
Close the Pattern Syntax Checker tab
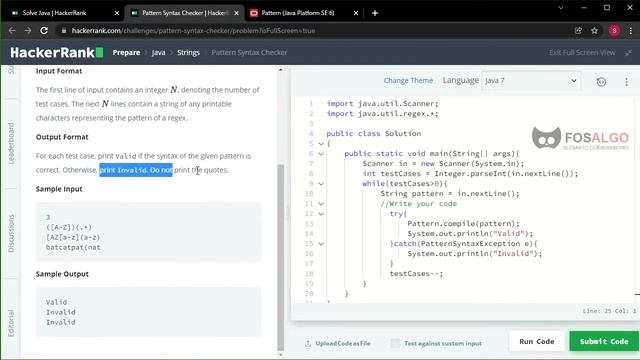(x=236, y=13)
